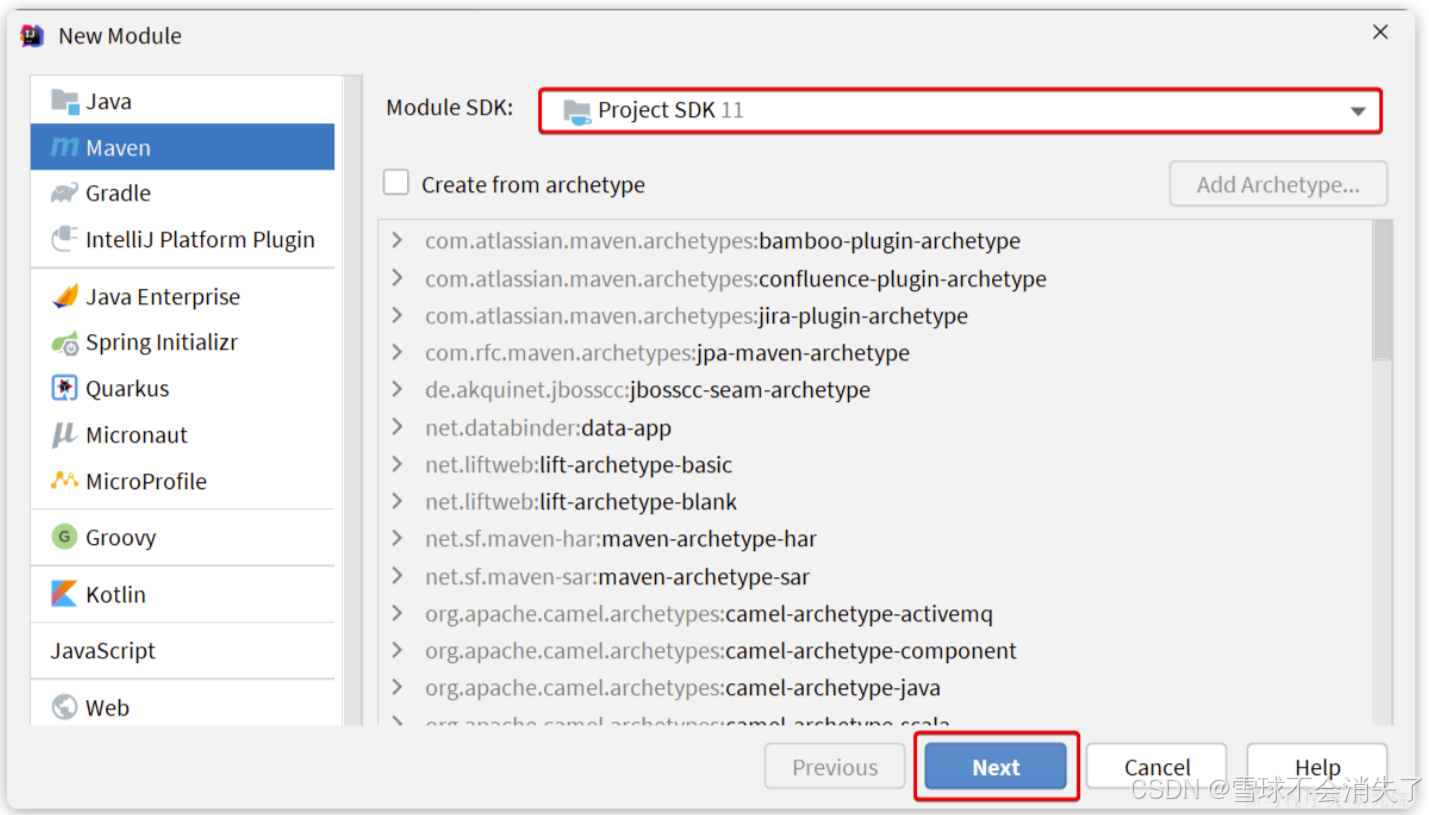Click the IntelliJ logo in title bar
This screenshot has width=1429, height=815.
tap(32, 35)
